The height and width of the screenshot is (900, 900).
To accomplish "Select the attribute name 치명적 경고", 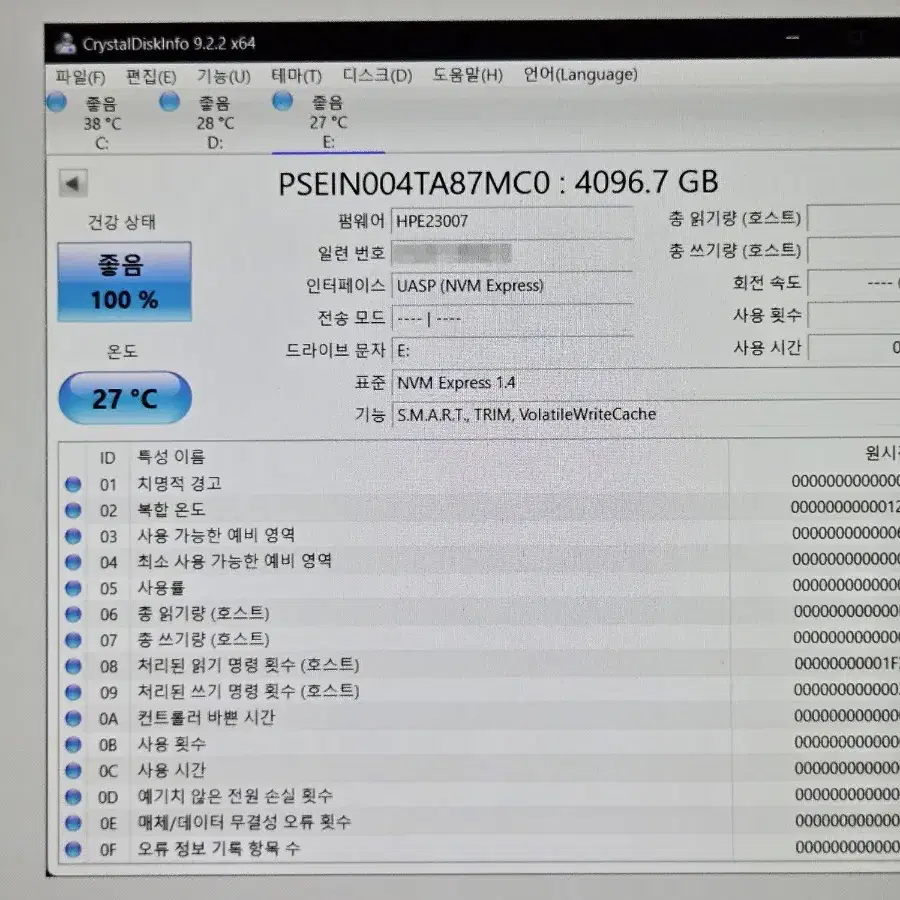I will click(x=179, y=483).
